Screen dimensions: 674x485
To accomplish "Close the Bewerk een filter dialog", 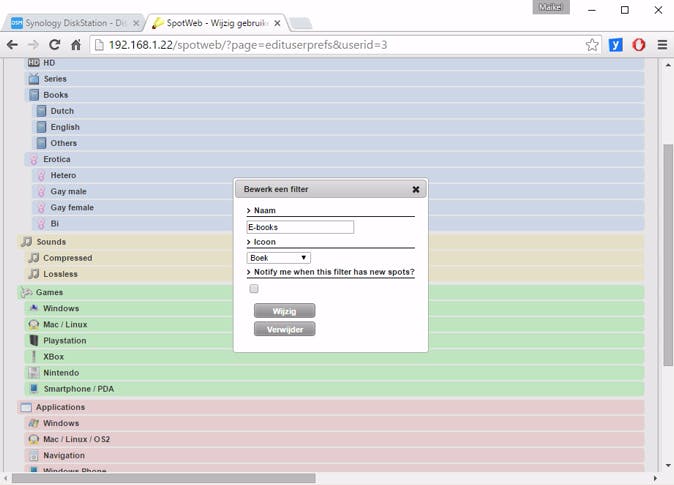I will [x=416, y=189].
